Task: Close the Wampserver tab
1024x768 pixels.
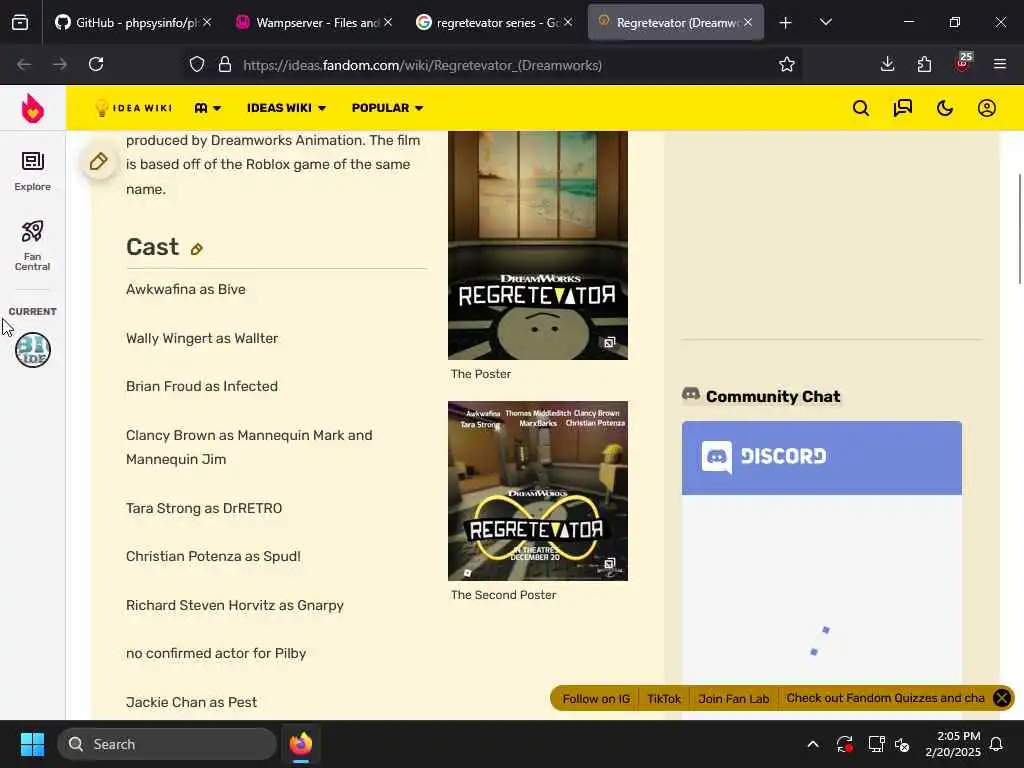Action: click(388, 22)
